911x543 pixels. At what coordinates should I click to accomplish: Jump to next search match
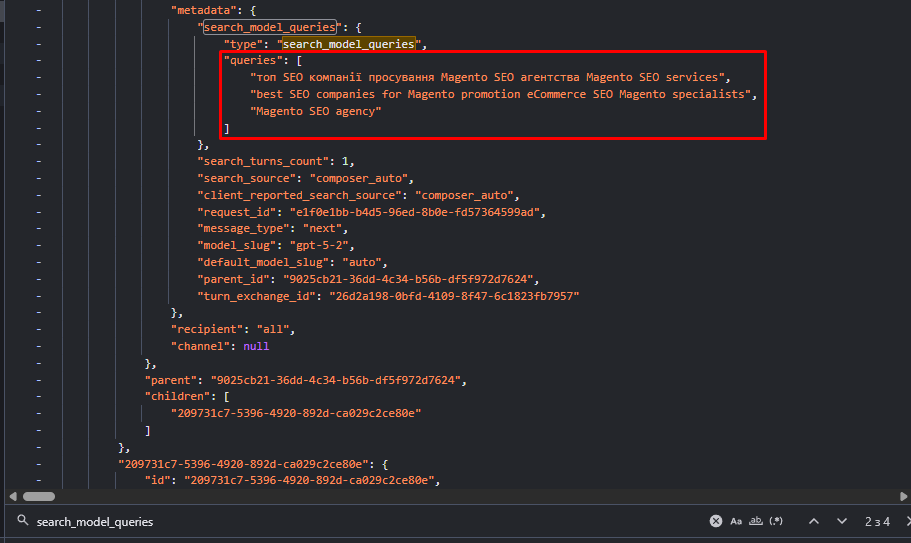[x=842, y=521]
